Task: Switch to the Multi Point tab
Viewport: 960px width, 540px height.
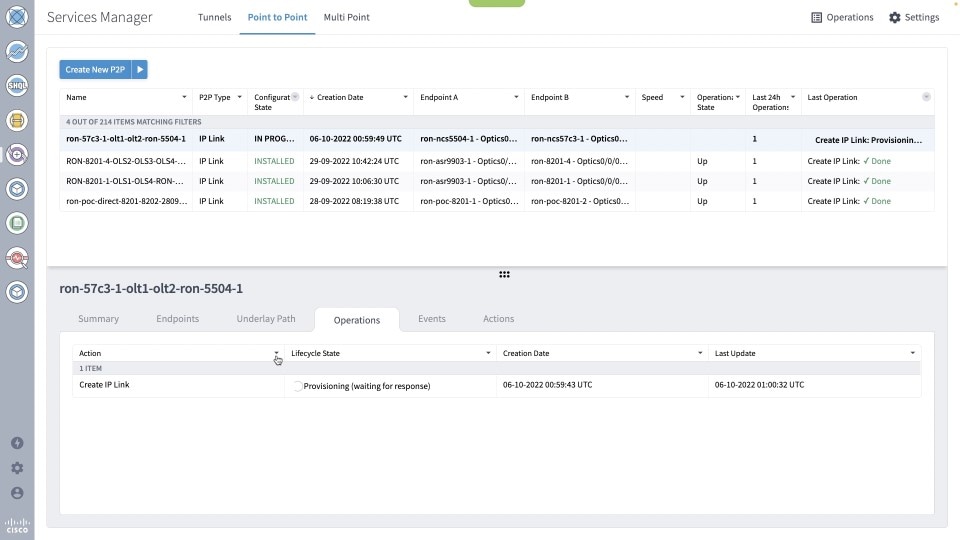Action: tap(347, 17)
